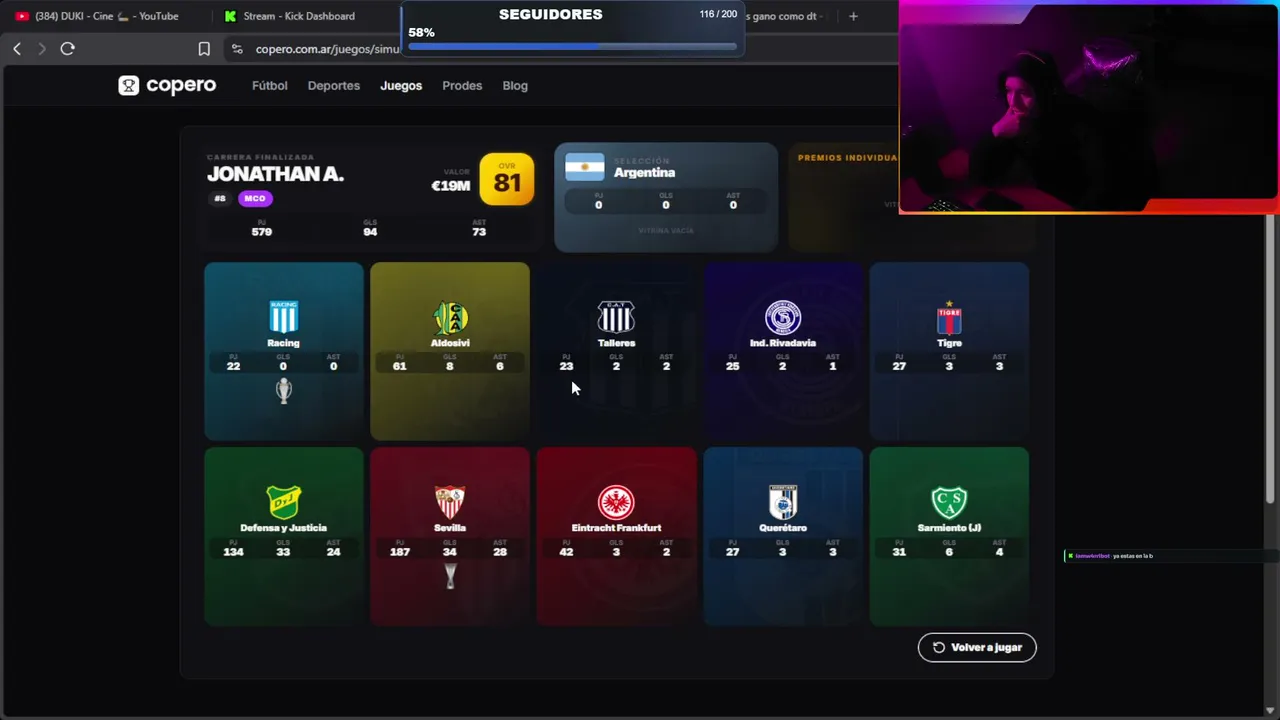The image size is (1280, 720).
Task: Click career total goals 94
Action: [370, 232]
